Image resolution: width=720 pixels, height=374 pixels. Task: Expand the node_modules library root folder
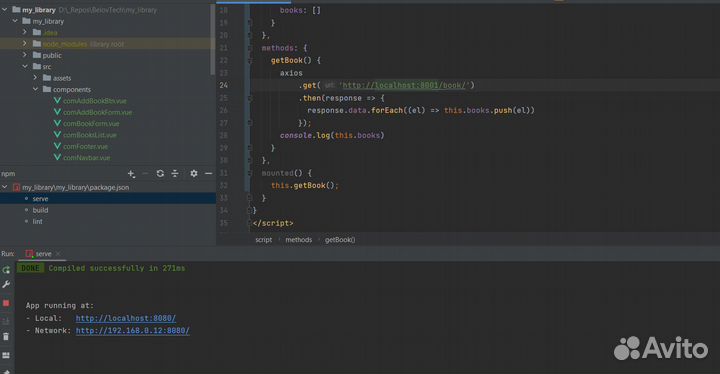pos(25,44)
